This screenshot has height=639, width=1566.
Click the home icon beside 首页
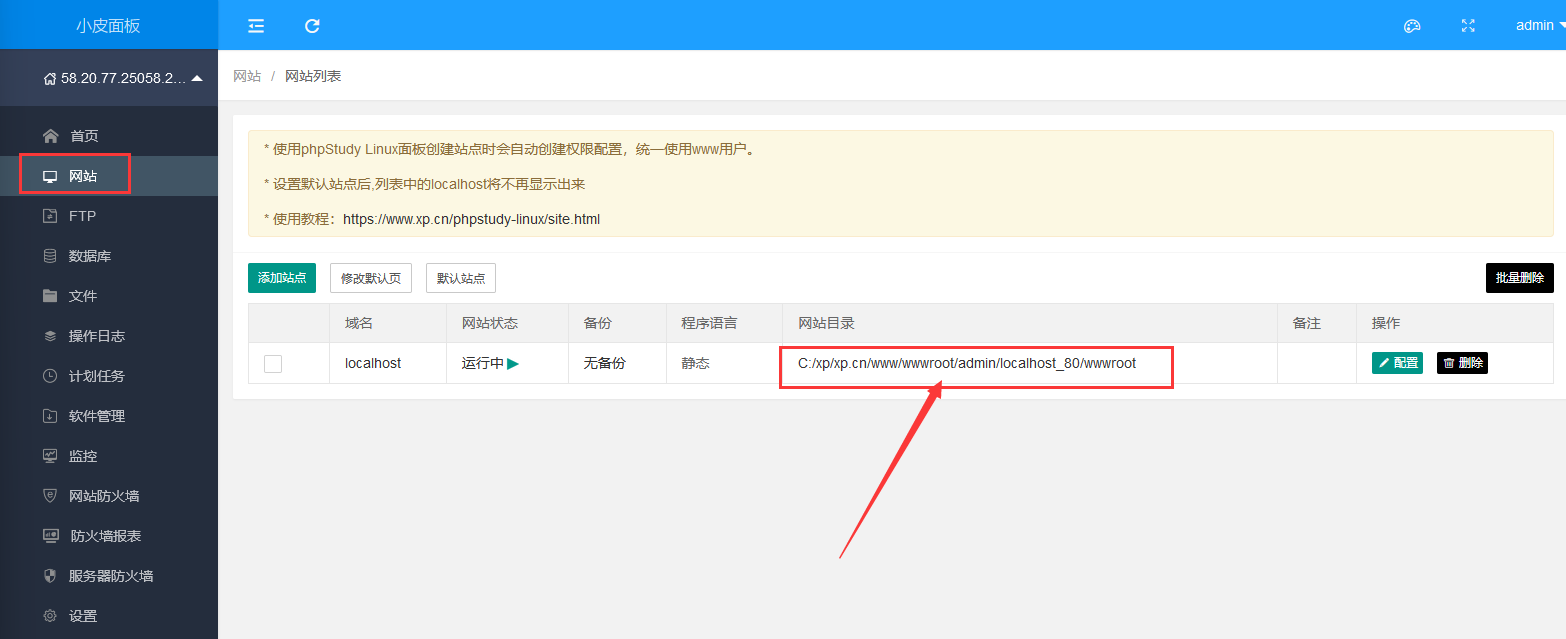50,135
